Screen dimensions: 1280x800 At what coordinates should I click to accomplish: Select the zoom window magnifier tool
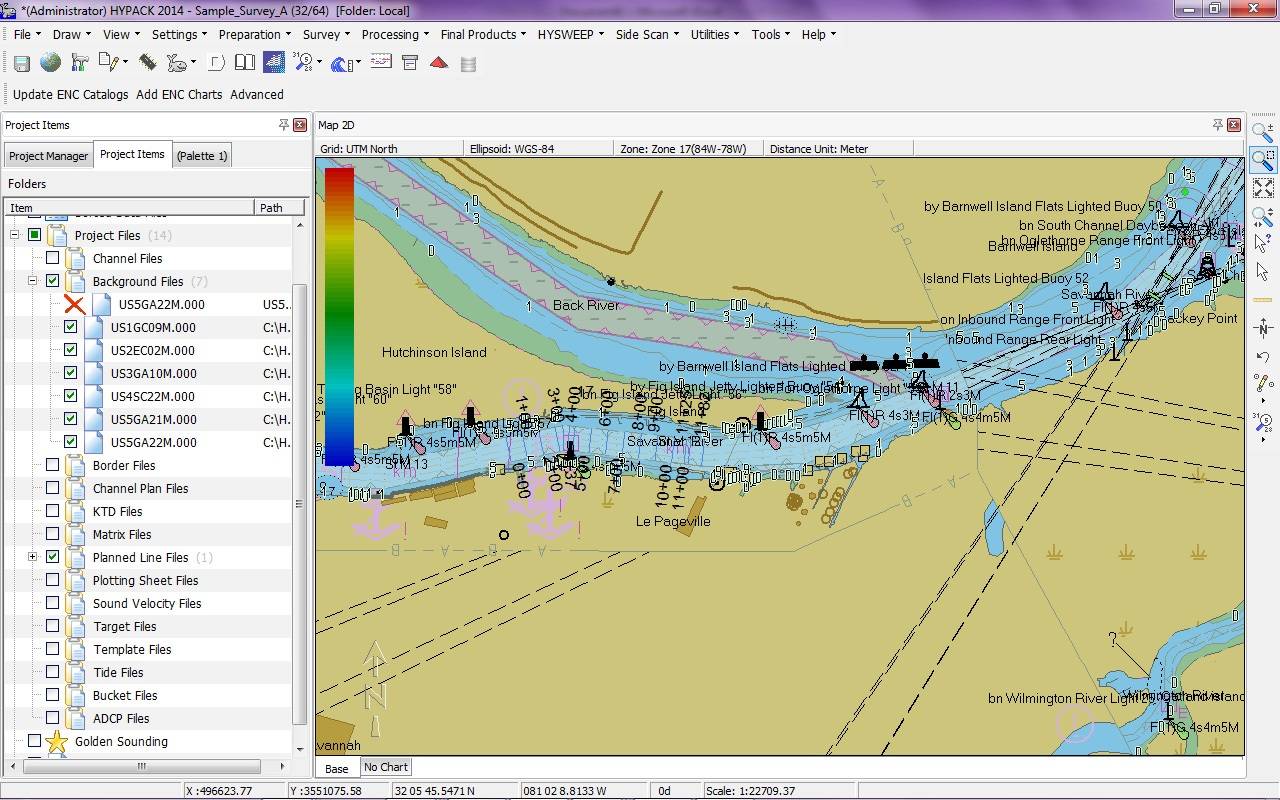coord(1262,159)
